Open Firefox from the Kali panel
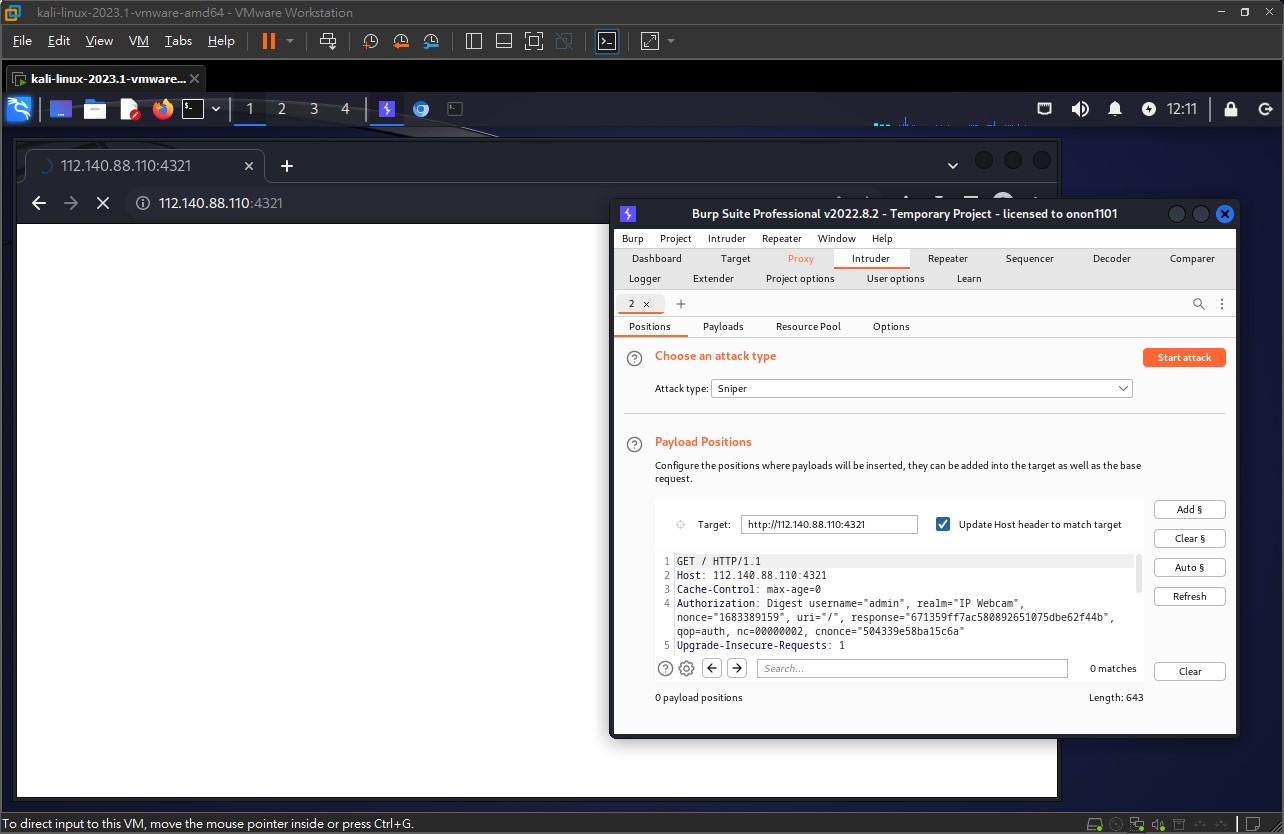This screenshot has width=1284, height=834. coord(163,109)
